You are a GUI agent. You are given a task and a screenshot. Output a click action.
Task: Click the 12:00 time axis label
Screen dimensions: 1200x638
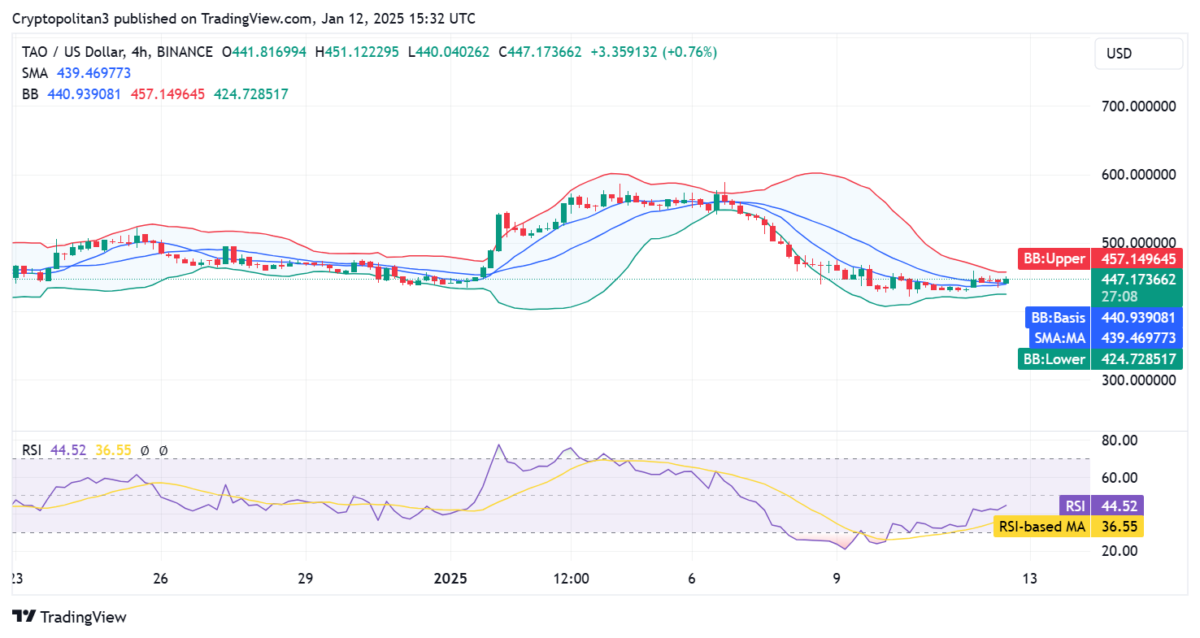pos(571,579)
